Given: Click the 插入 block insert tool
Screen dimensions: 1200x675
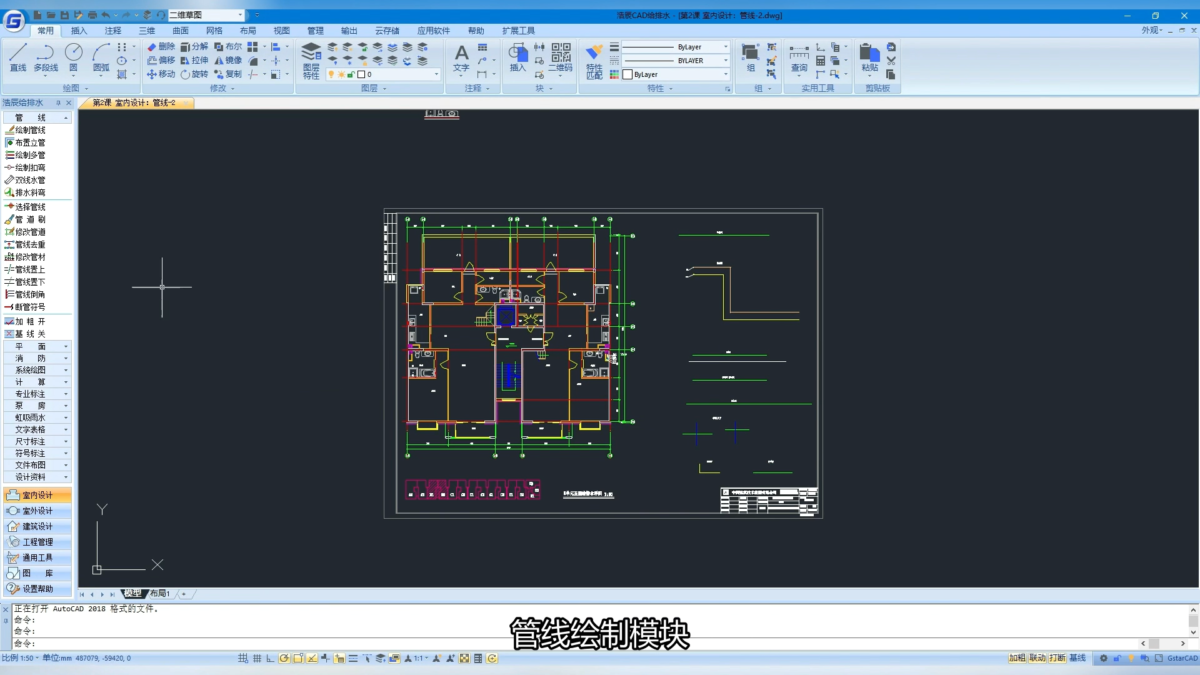Looking at the screenshot, I should pos(518,59).
